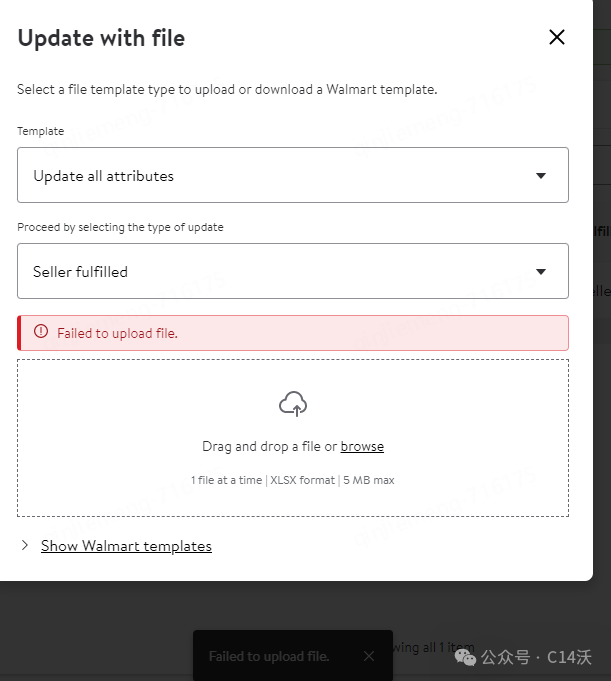Open the Template dropdown showing Update all attributes
Viewport: 611px width, 681px height.
point(292,176)
